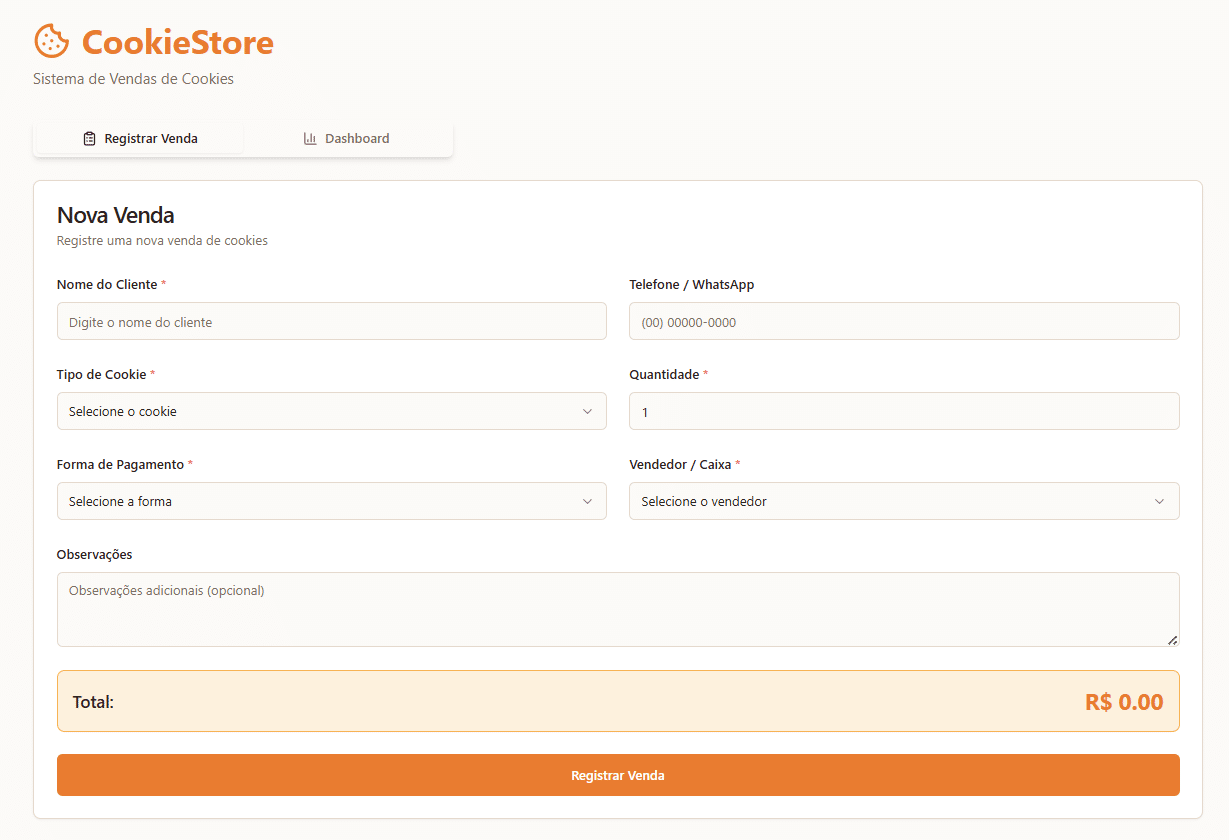This screenshot has width=1229, height=840.
Task: Open the Tipo de Cookie dropdown
Action: pos(332,411)
